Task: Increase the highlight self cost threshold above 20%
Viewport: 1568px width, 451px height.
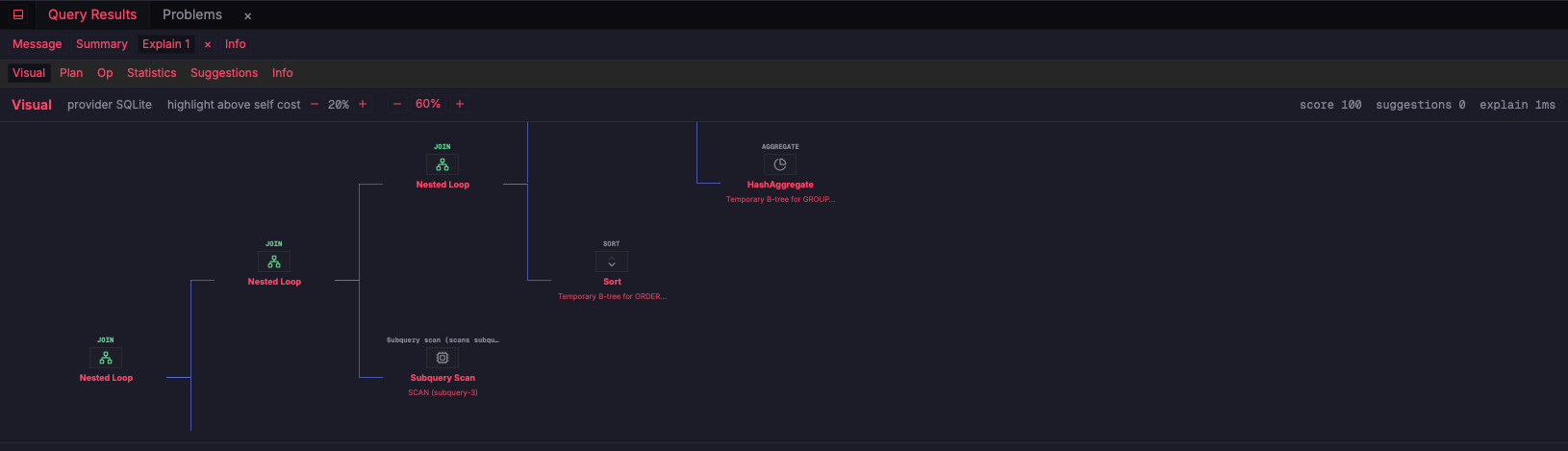Action: [363, 104]
